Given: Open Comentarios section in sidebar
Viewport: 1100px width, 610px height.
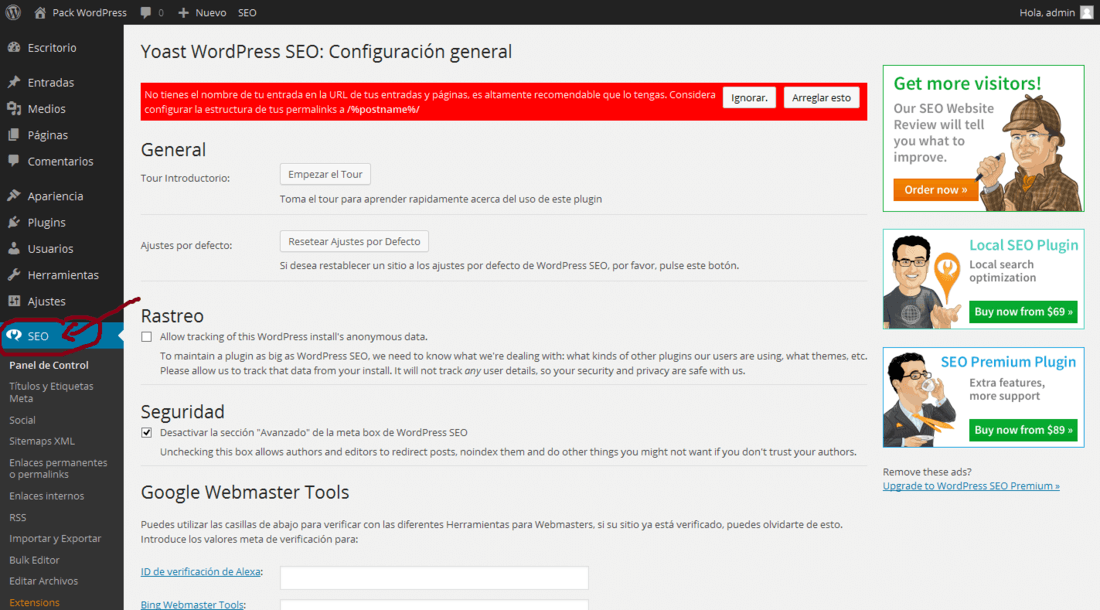Looking at the screenshot, I should [x=60, y=161].
